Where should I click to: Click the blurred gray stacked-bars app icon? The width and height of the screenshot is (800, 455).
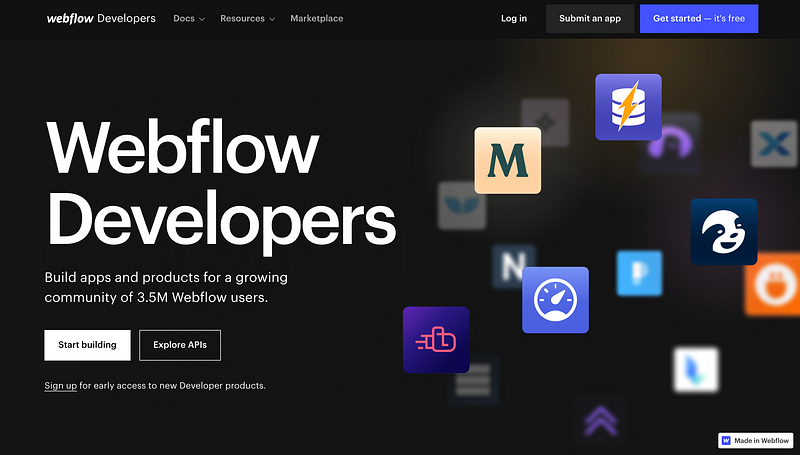click(x=473, y=380)
